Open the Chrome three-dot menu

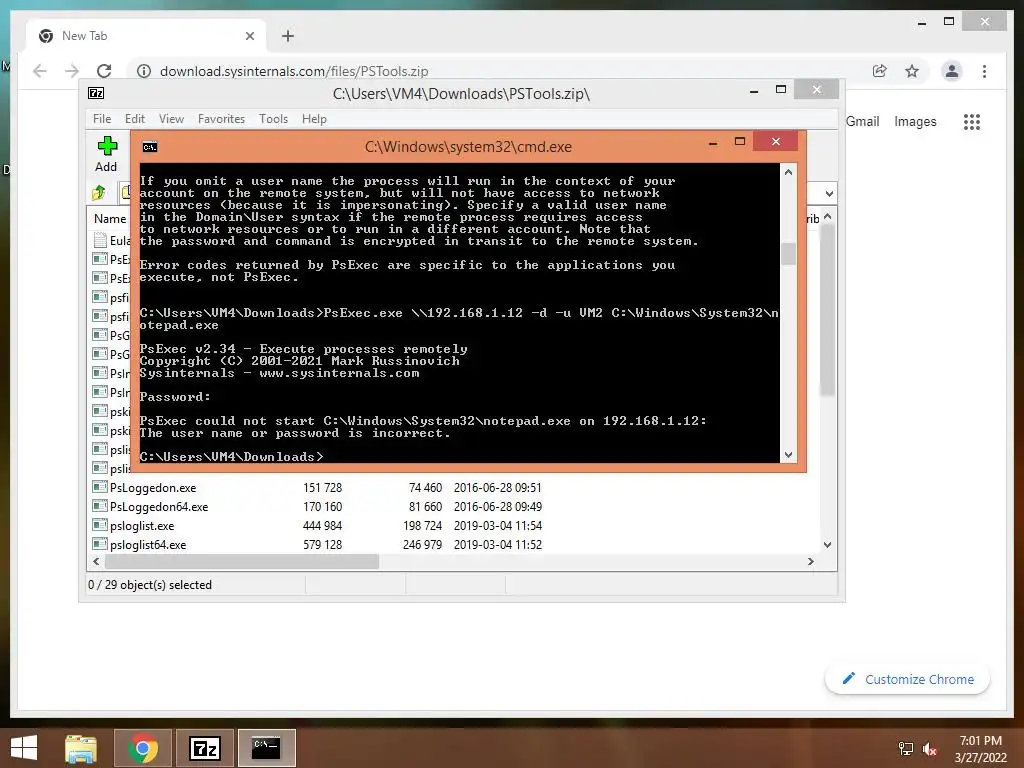984,71
